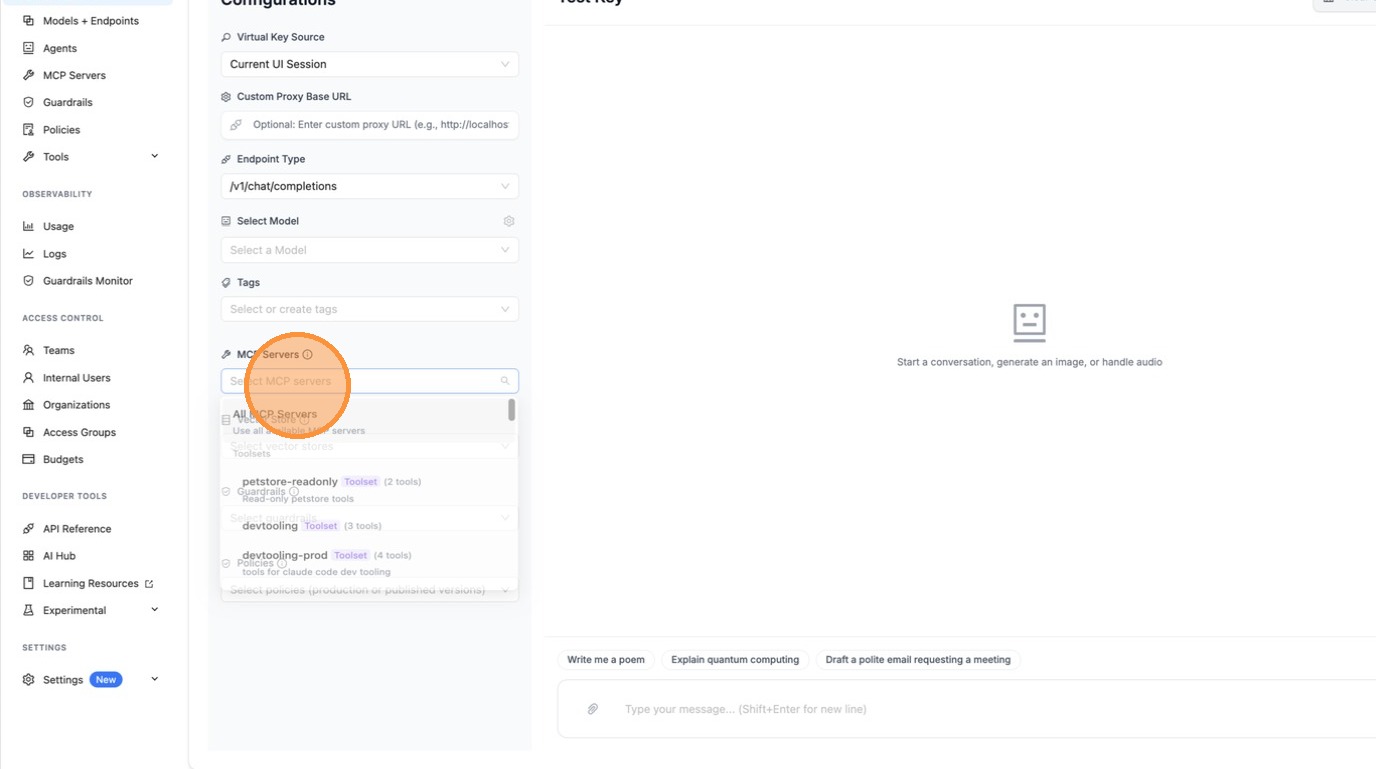Open the Guardrails sidebar page
Viewport: 1376px width, 769px height.
[x=68, y=102]
